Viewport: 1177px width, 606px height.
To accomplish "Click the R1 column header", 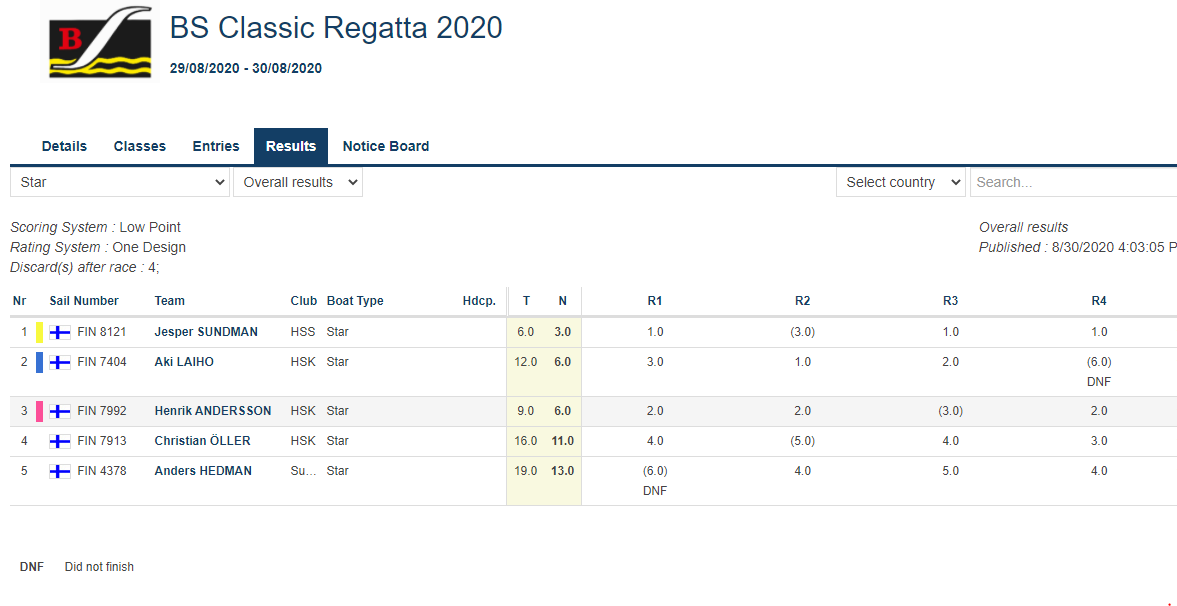I will pos(655,301).
